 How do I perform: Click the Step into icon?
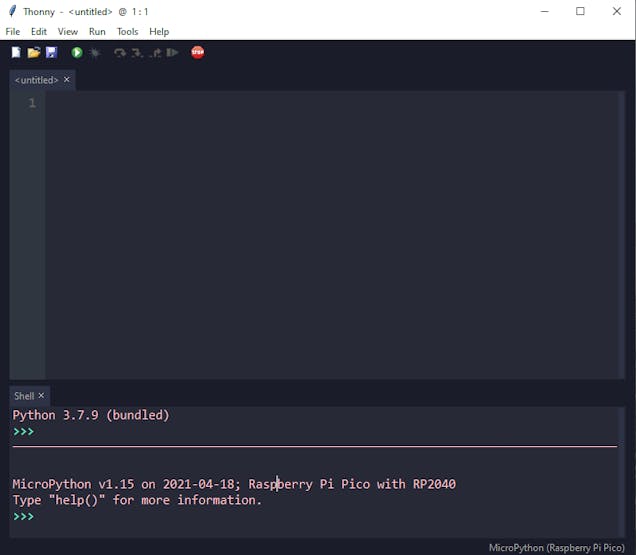(x=137, y=53)
